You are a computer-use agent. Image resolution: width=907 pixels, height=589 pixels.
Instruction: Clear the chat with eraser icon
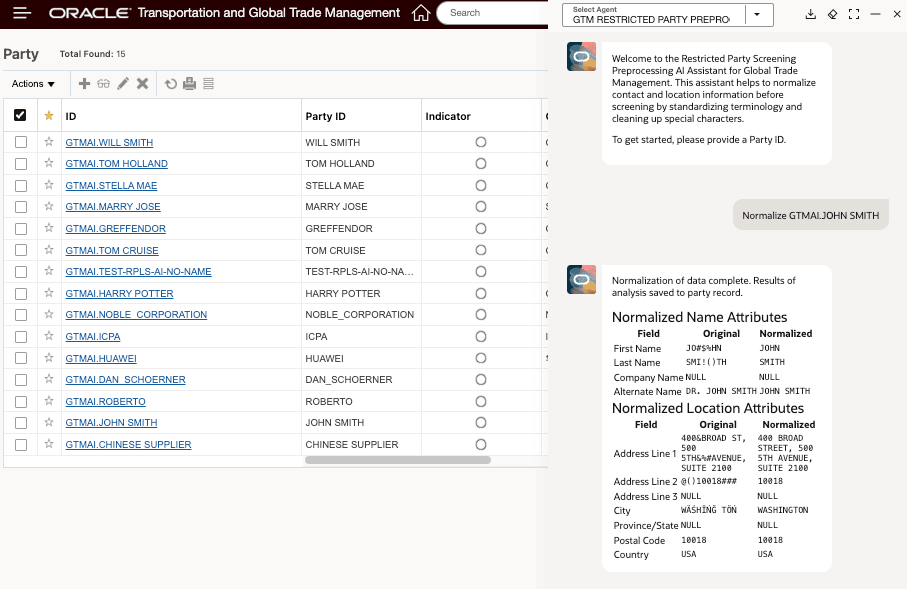[x=832, y=14]
